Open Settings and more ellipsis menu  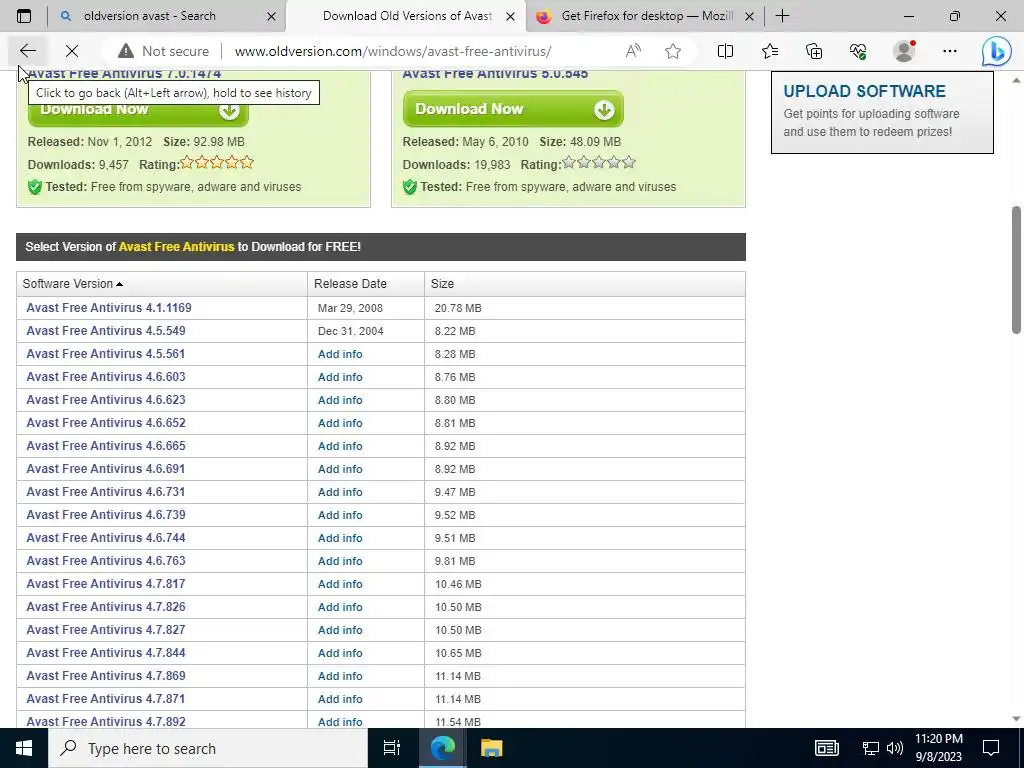[950, 51]
